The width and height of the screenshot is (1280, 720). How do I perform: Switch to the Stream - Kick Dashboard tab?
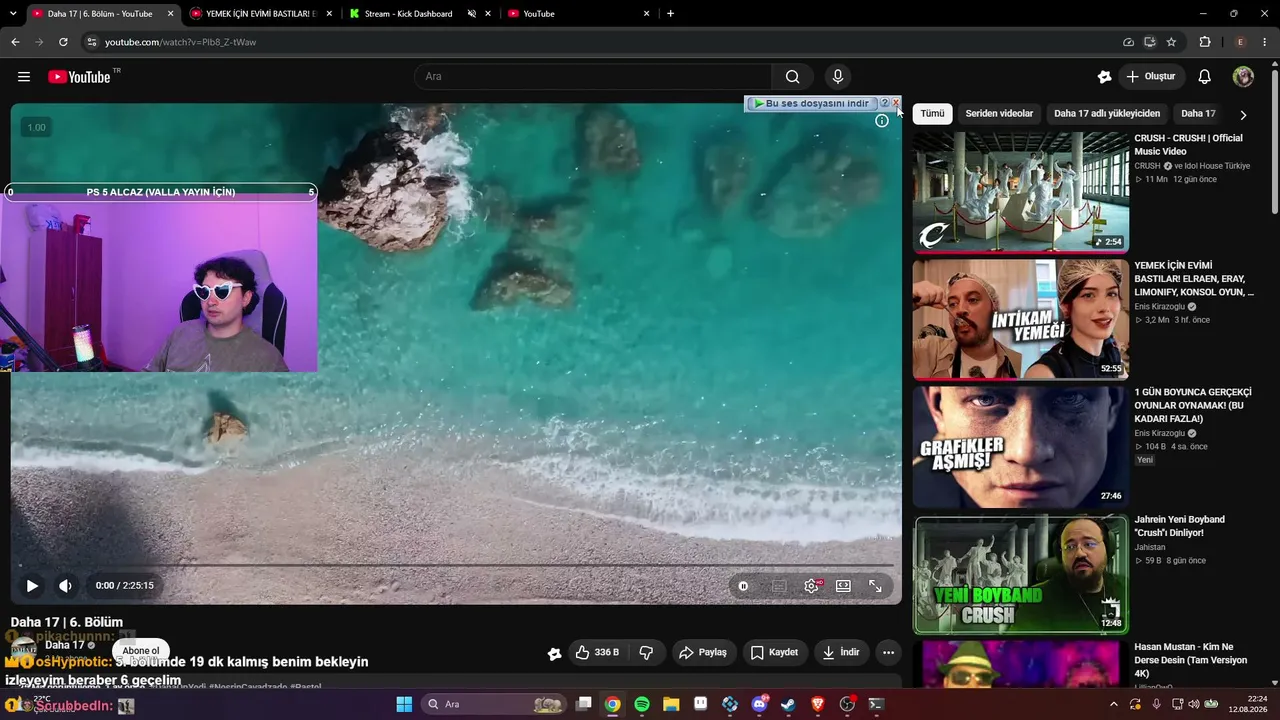420,14
